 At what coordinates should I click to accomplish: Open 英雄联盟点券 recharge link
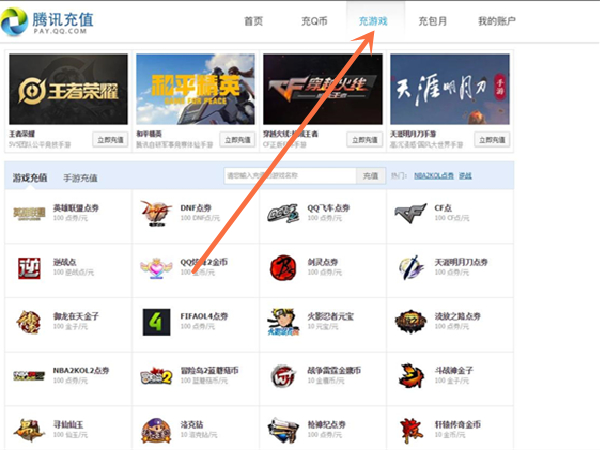(x=76, y=208)
